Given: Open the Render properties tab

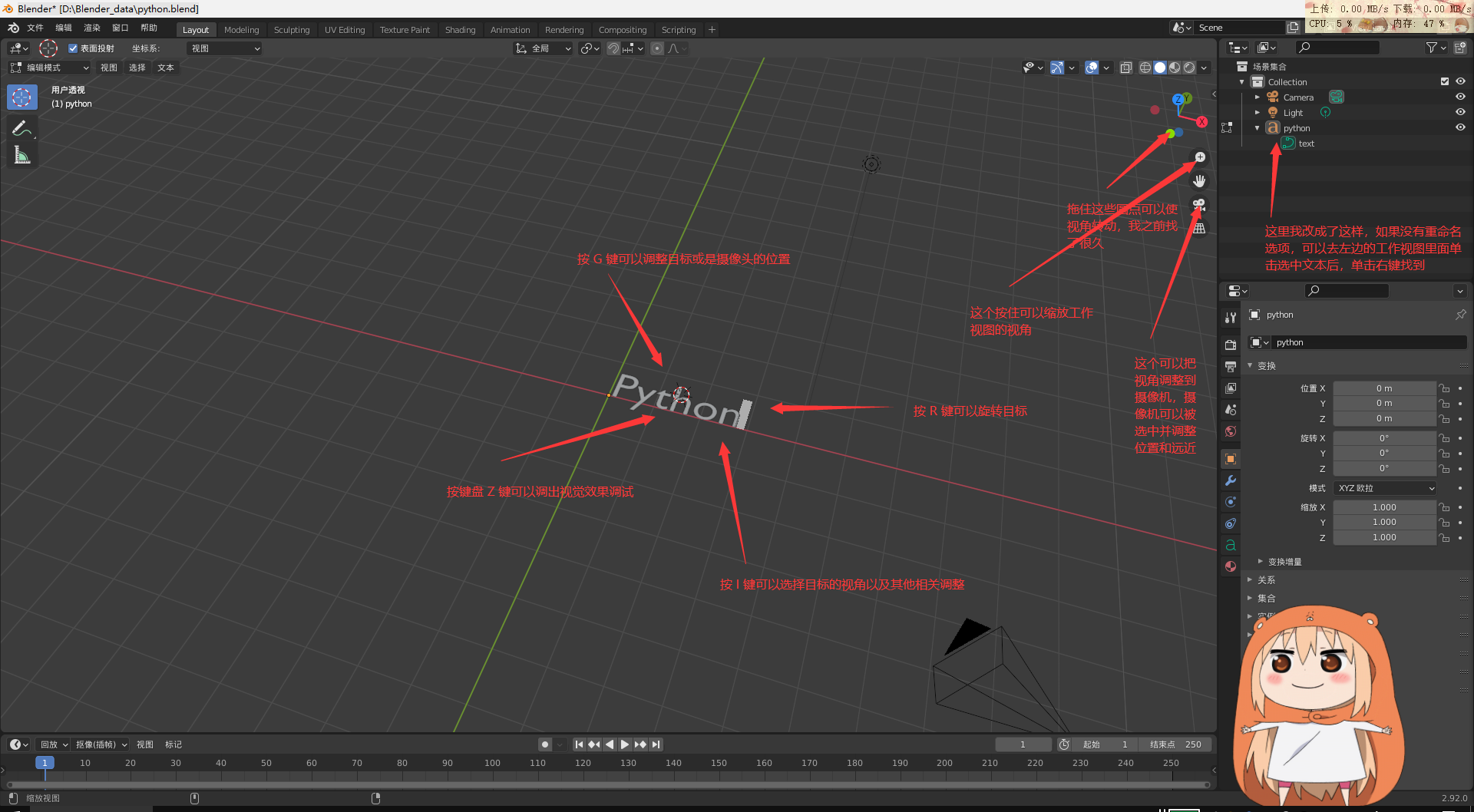Looking at the screenshot, I should (x=1231, y=344).
